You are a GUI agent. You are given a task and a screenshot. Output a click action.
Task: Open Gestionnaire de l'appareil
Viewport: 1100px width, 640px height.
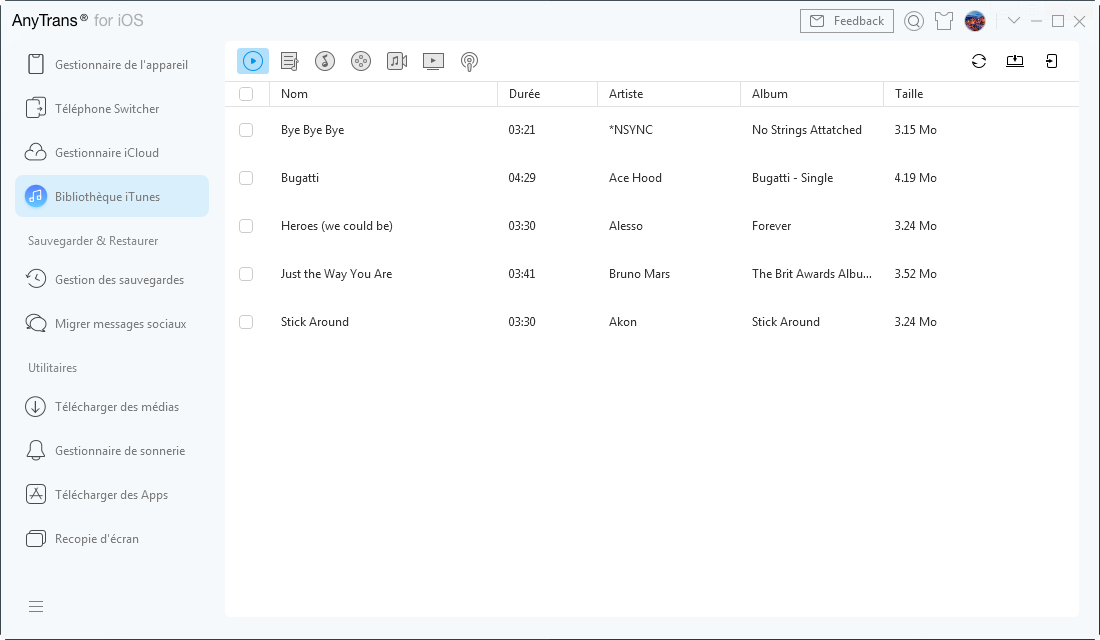pyautogui.click(x=112, y=65)
